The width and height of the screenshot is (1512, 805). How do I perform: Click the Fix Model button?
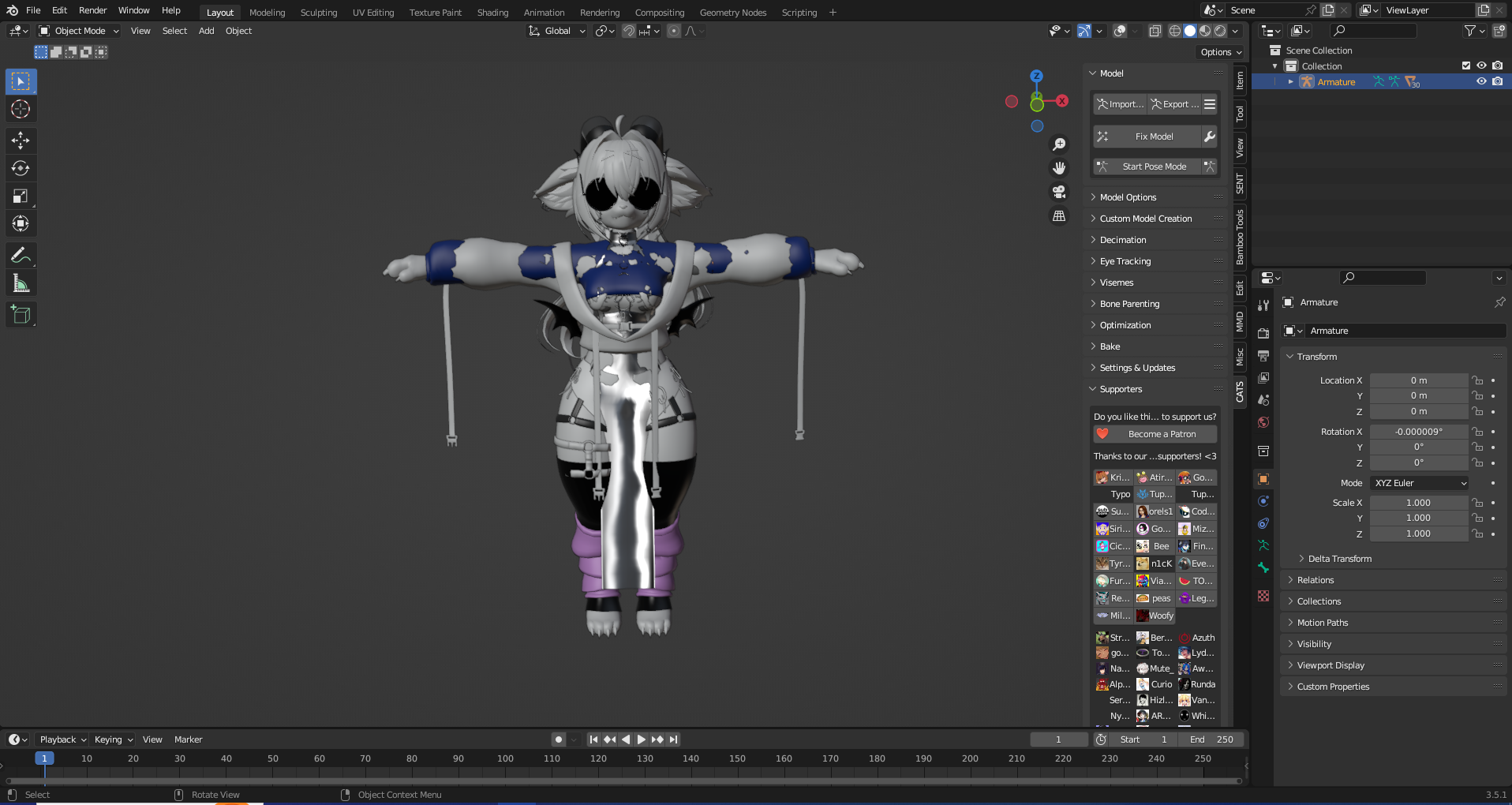point(1154,137)
